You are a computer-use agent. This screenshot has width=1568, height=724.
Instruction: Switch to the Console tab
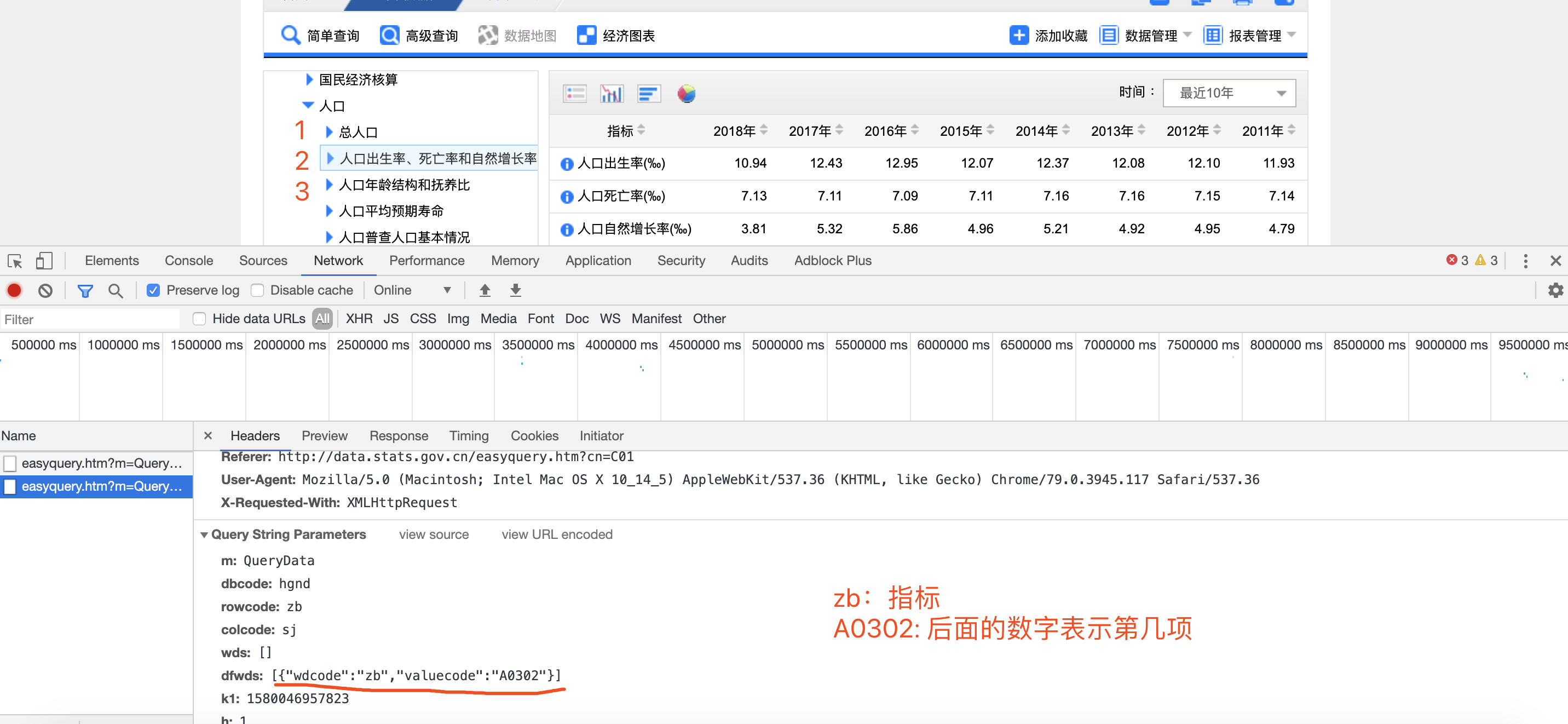pyautogui.click(x=189, y=261)
